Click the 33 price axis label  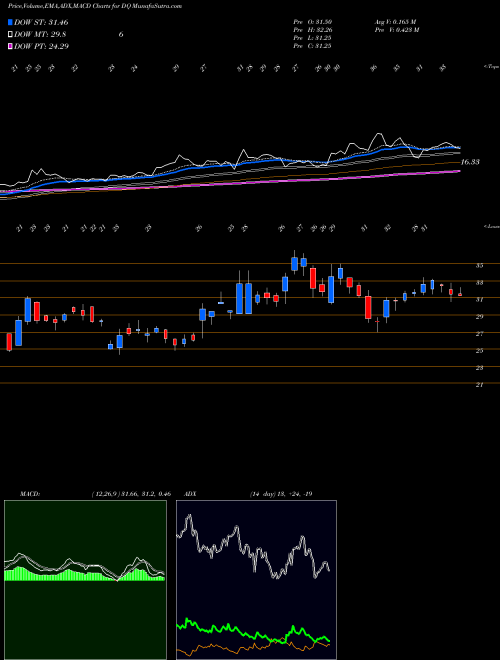tap(479, 282)
